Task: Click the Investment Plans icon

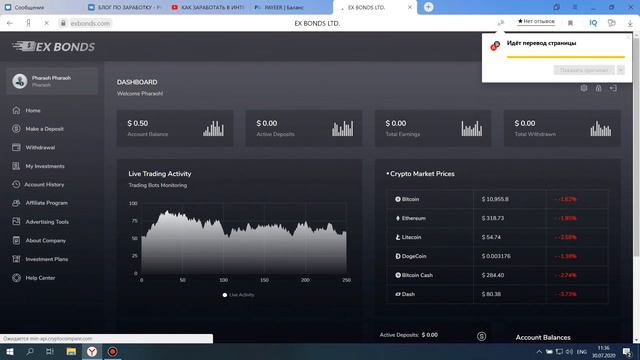Action: tap(16, 259)
